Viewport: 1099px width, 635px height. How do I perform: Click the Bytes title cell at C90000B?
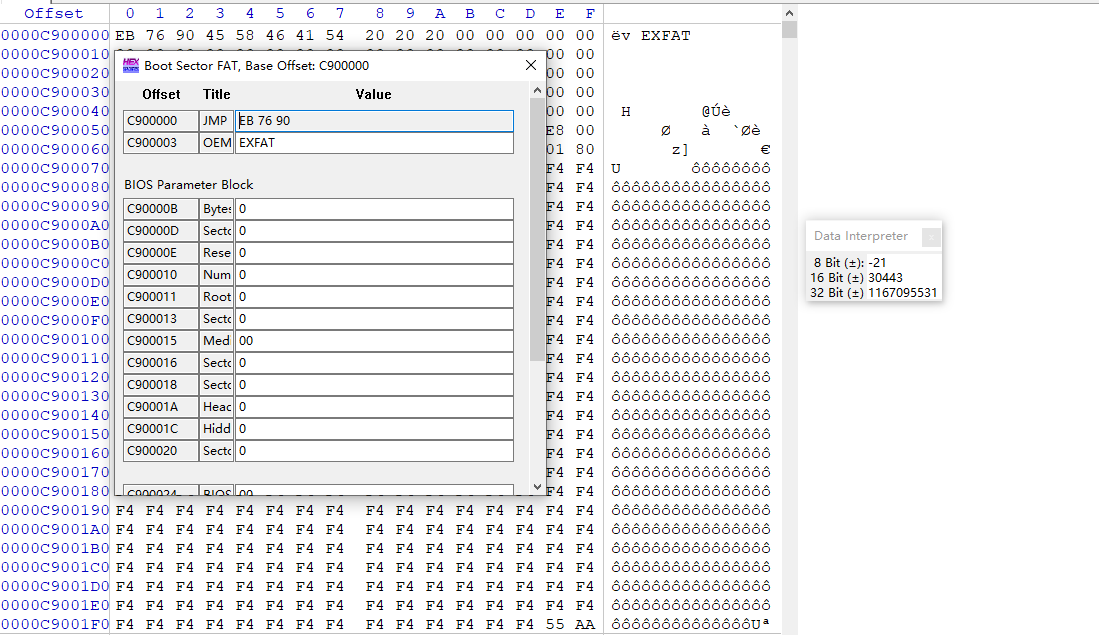(x=217, y=209)
